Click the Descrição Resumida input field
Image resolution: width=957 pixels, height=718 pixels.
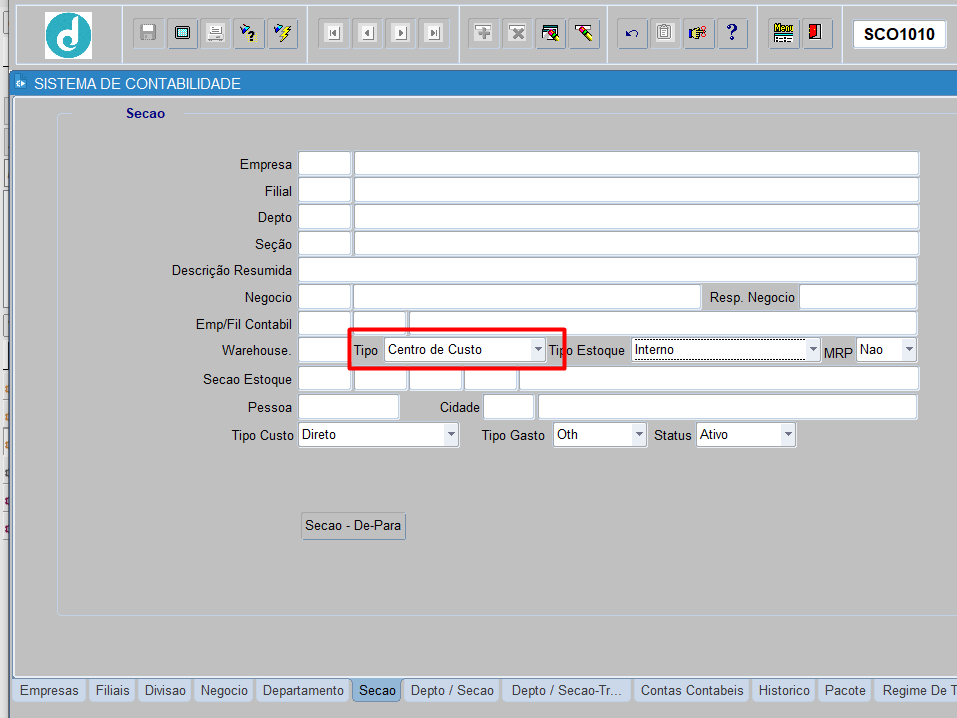coord(608,270)
